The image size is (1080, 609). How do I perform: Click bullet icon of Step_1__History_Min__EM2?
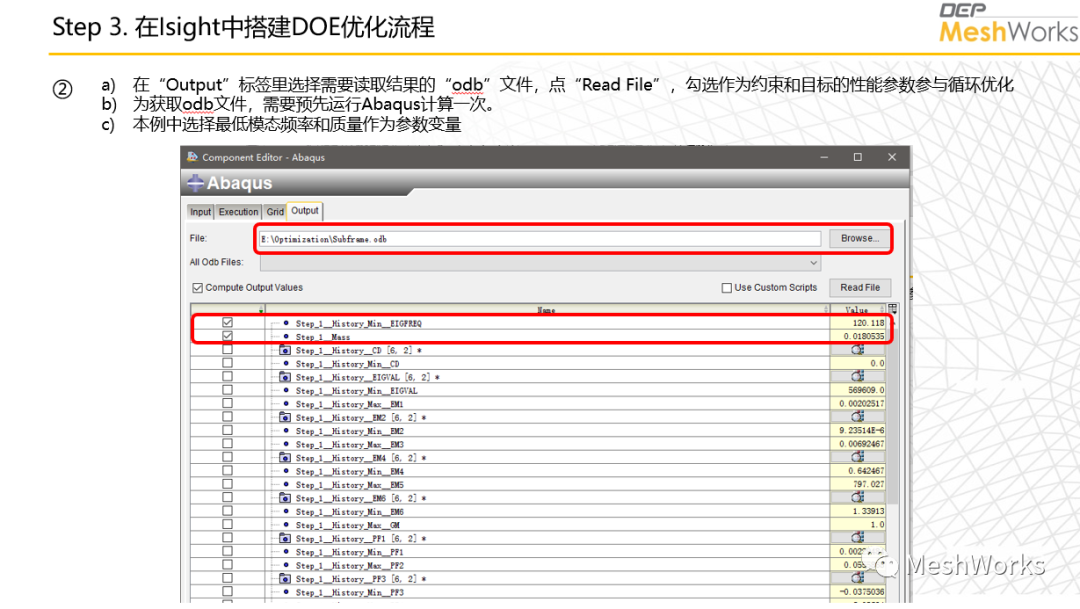click(286, 431)
